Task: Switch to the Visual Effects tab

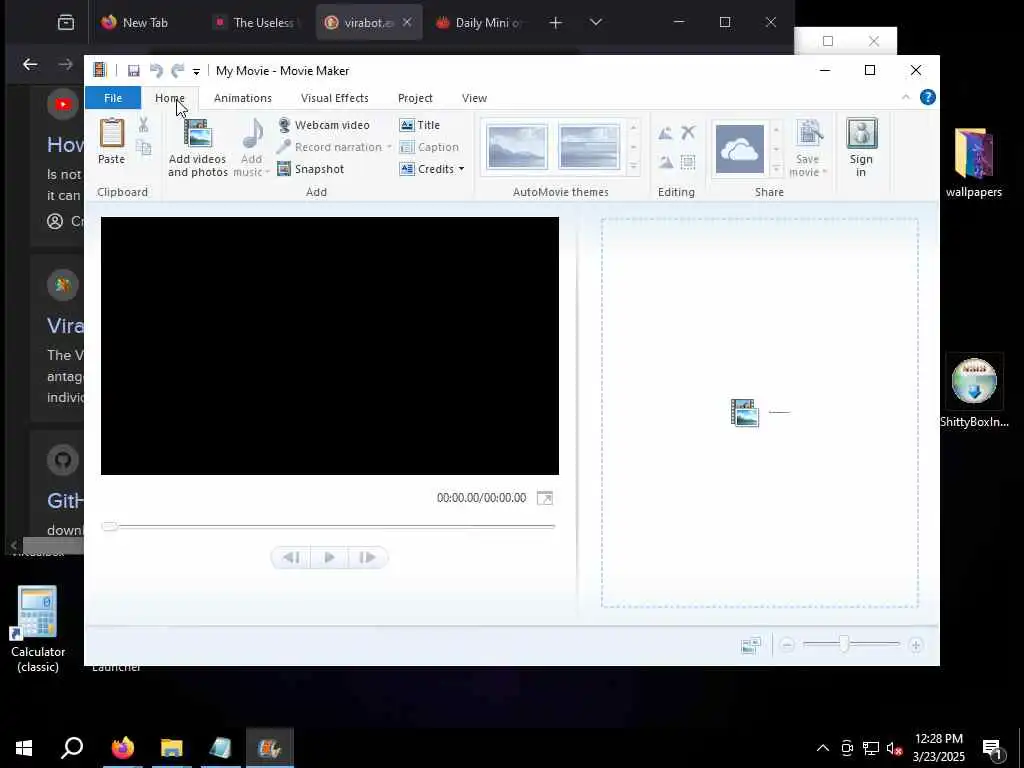Action: click(x=335, y=98)
